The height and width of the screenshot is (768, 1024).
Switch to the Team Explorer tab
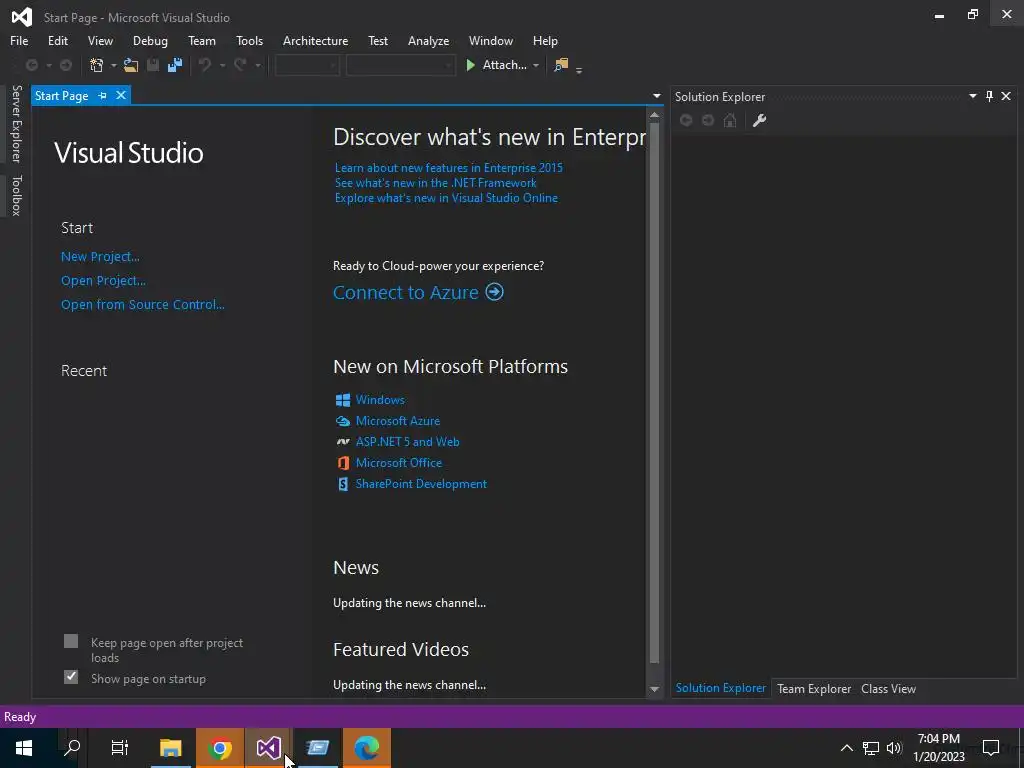point(814,688)
